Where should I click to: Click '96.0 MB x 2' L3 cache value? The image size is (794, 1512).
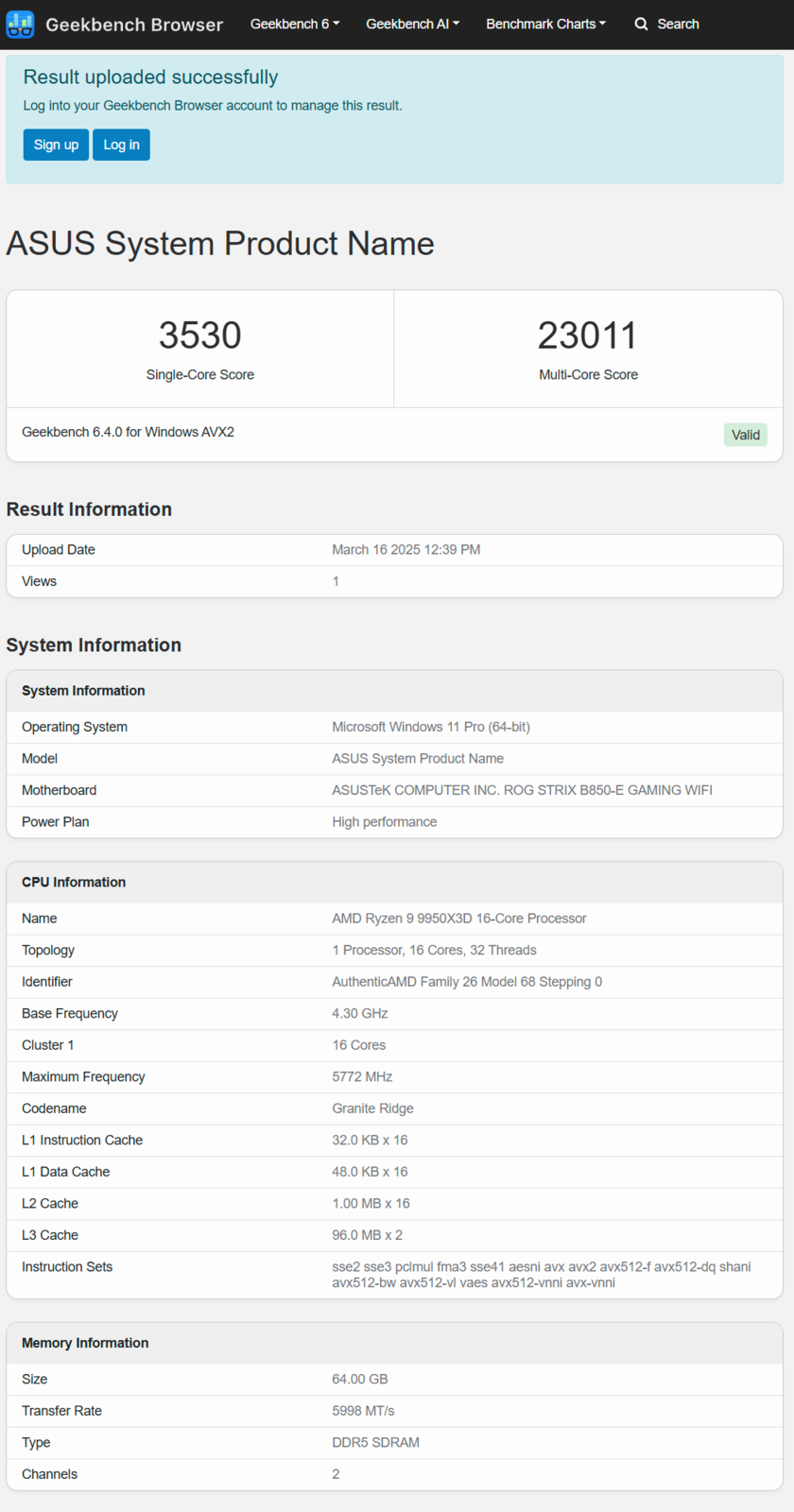367,1235
